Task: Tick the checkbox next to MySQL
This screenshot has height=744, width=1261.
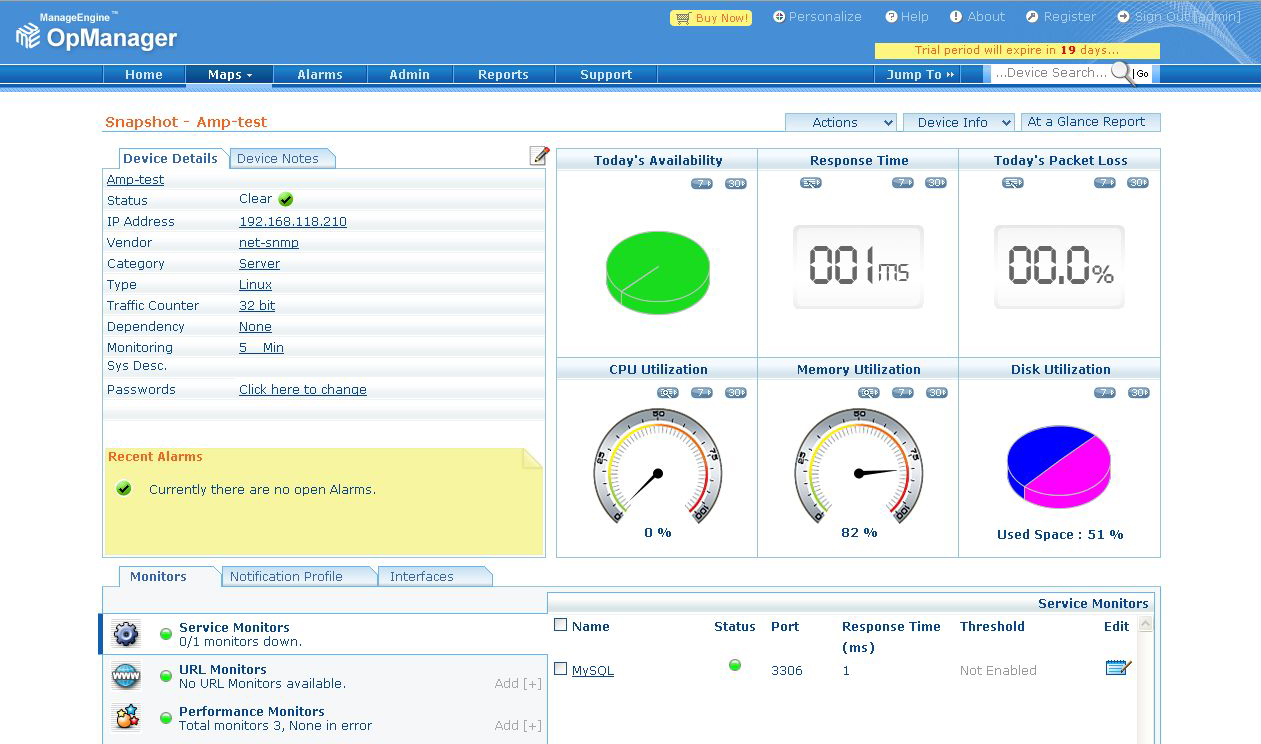Action: [561, 669]
